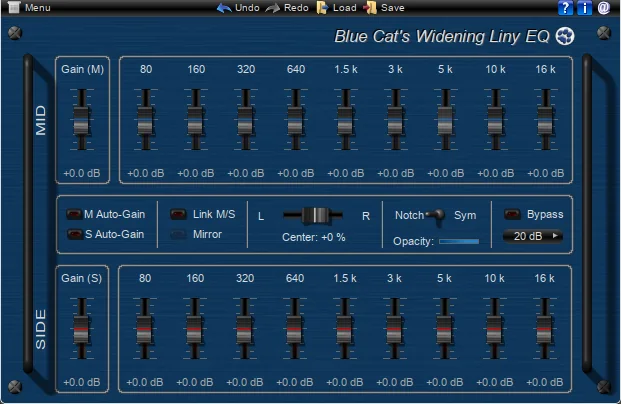Click the Mid 5 k band slider

pyautogui.click(x=445, y=120)
